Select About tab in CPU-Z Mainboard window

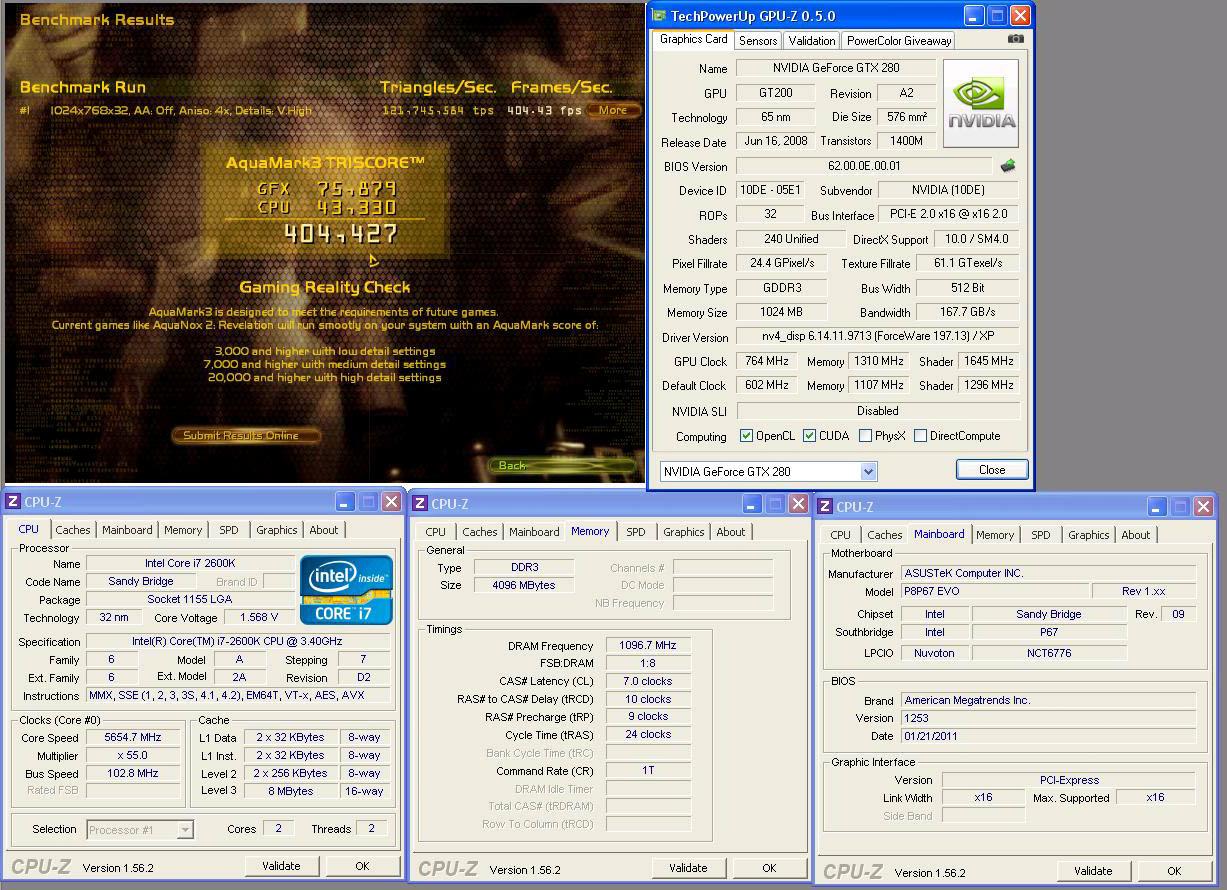pos(1136,535)
